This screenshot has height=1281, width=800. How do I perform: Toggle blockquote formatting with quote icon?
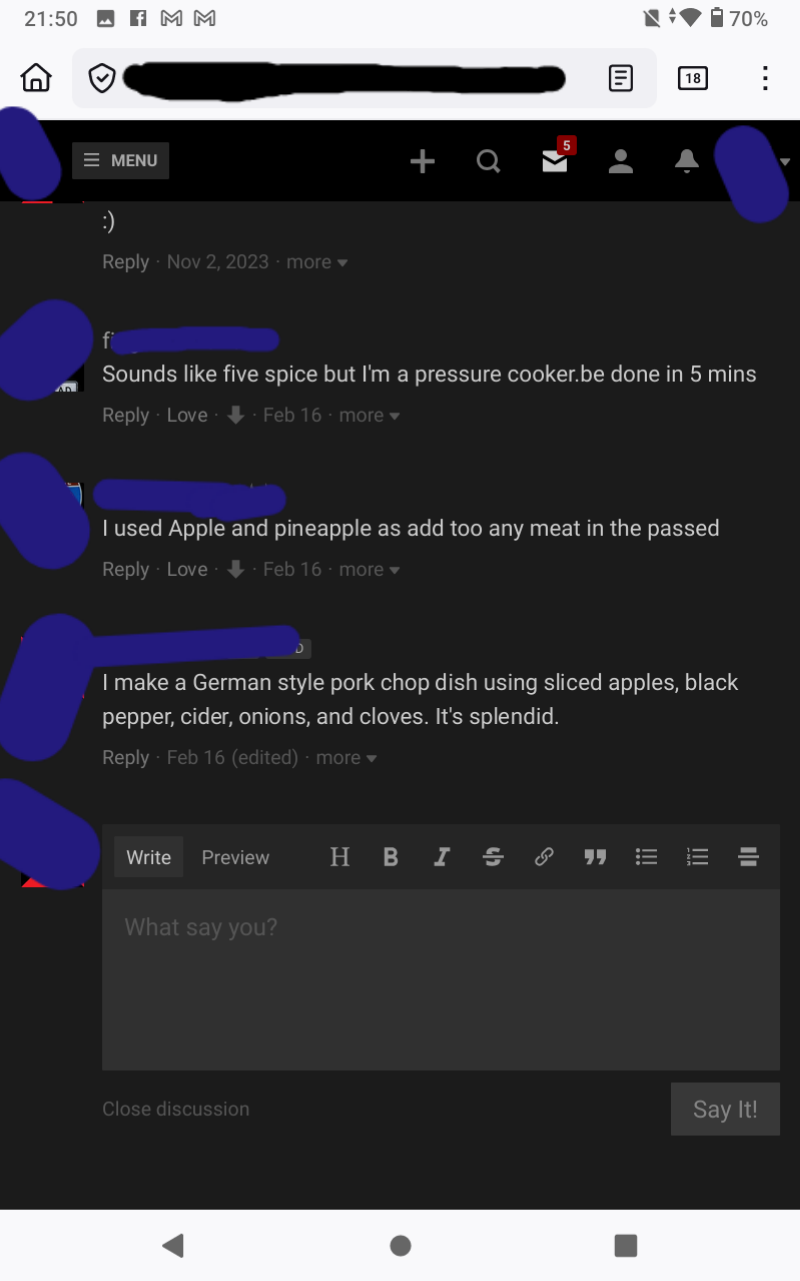click(595, 857)
